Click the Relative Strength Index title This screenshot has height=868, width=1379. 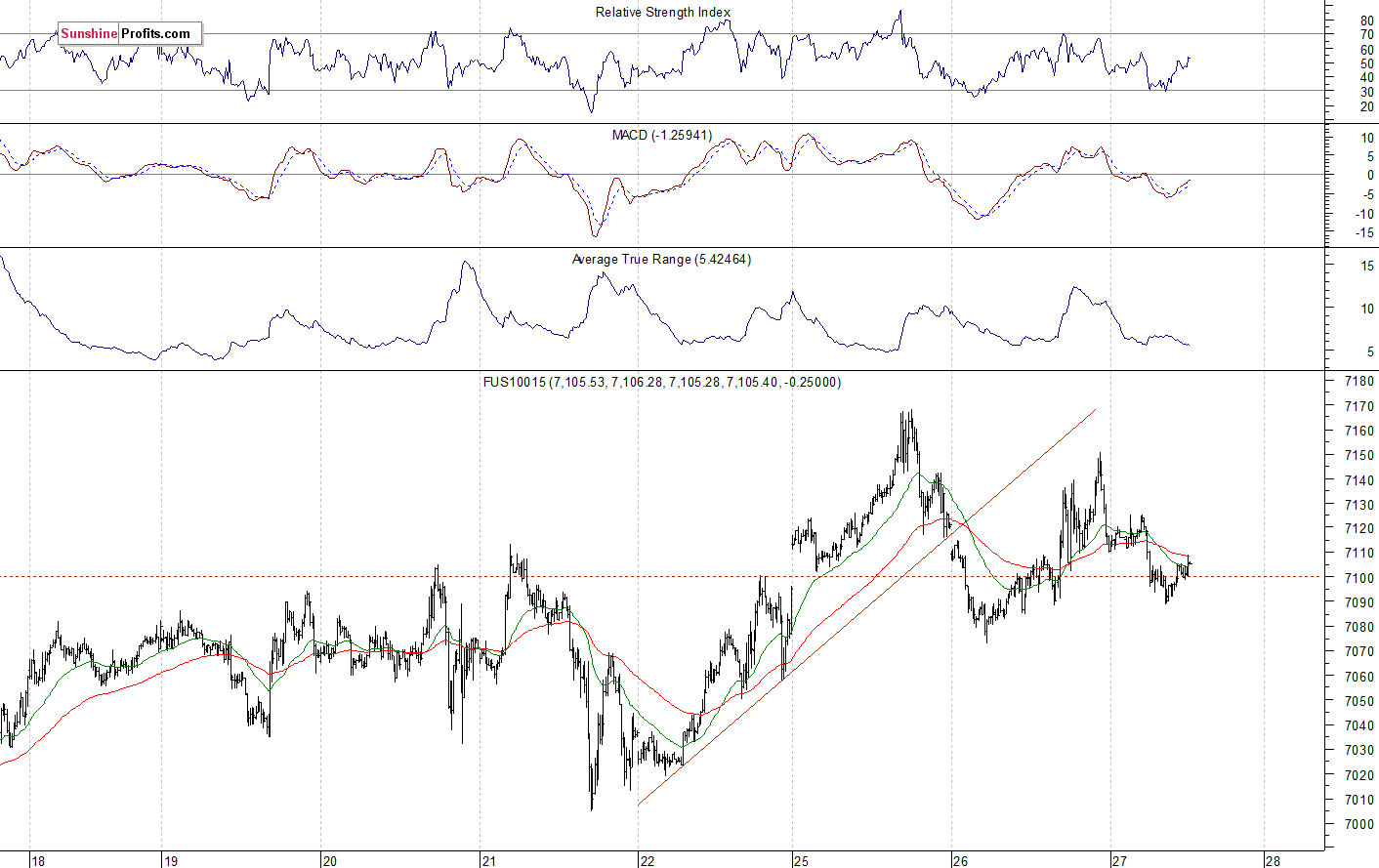663,12
